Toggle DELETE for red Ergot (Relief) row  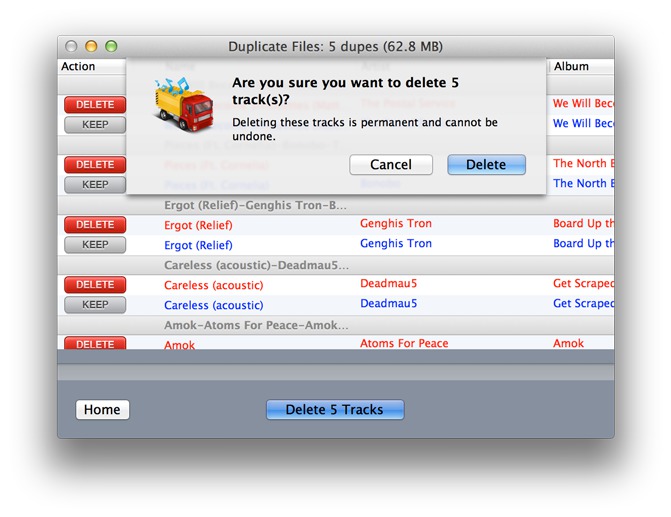95,225
